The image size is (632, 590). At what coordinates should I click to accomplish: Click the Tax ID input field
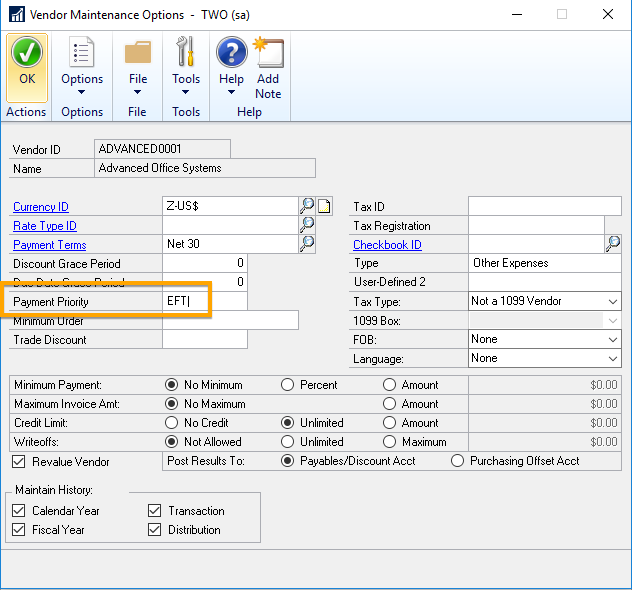tap(545, 206)
